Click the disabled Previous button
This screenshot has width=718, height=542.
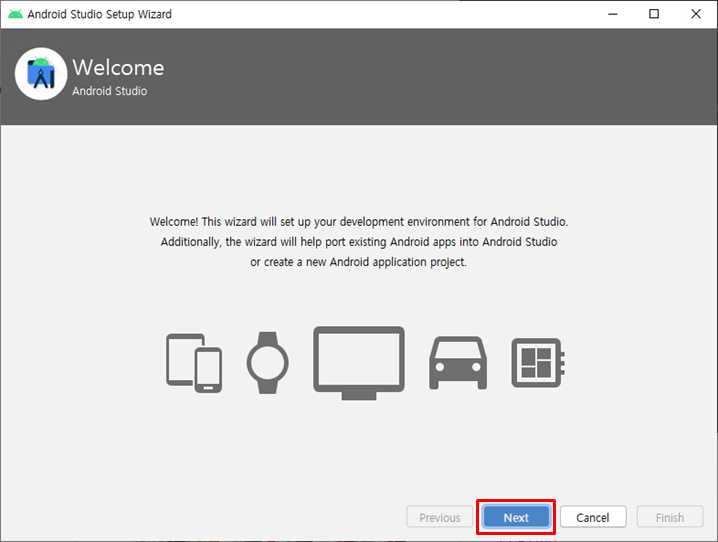point(440,517)
